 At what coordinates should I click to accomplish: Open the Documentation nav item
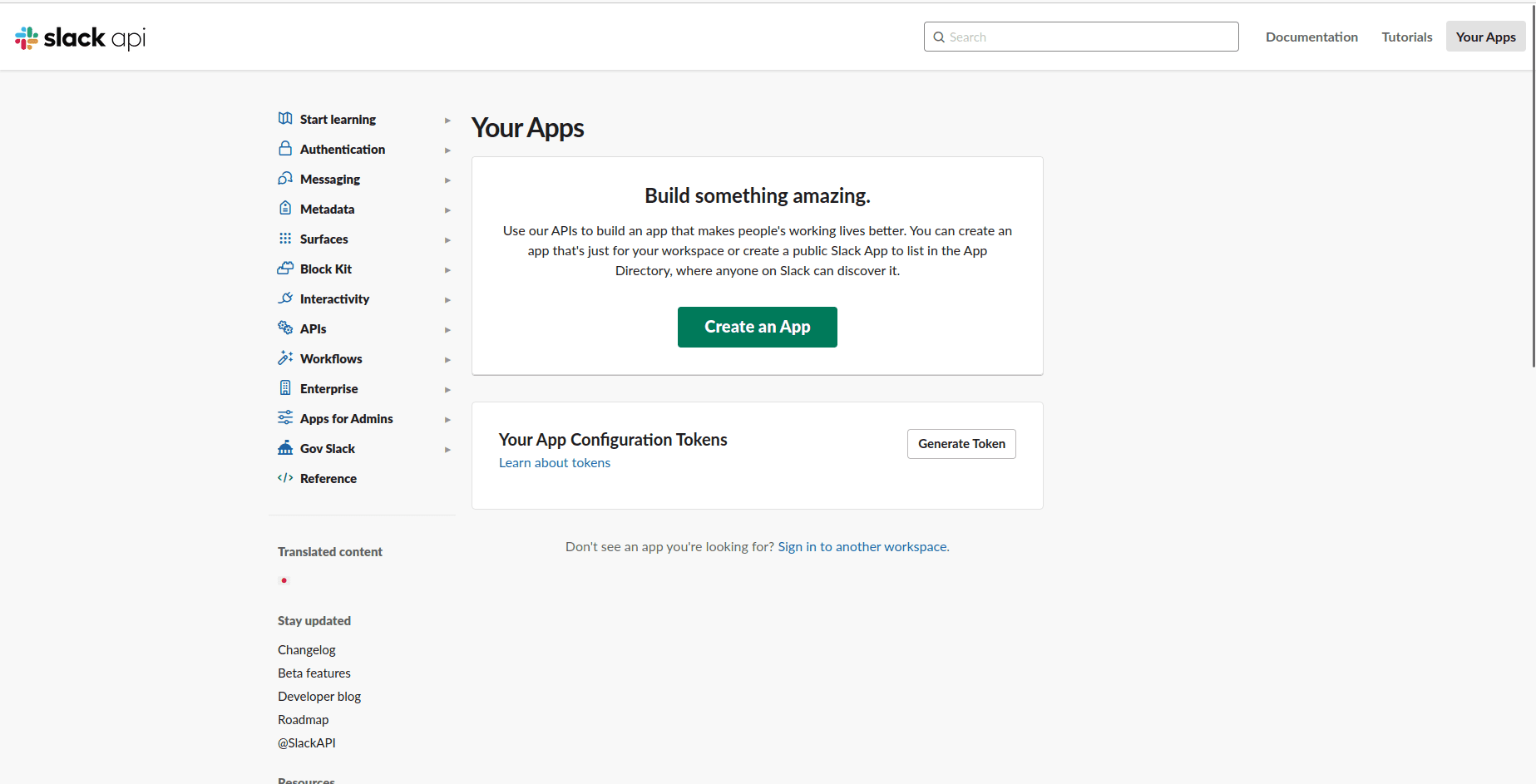pos(1311,37)
